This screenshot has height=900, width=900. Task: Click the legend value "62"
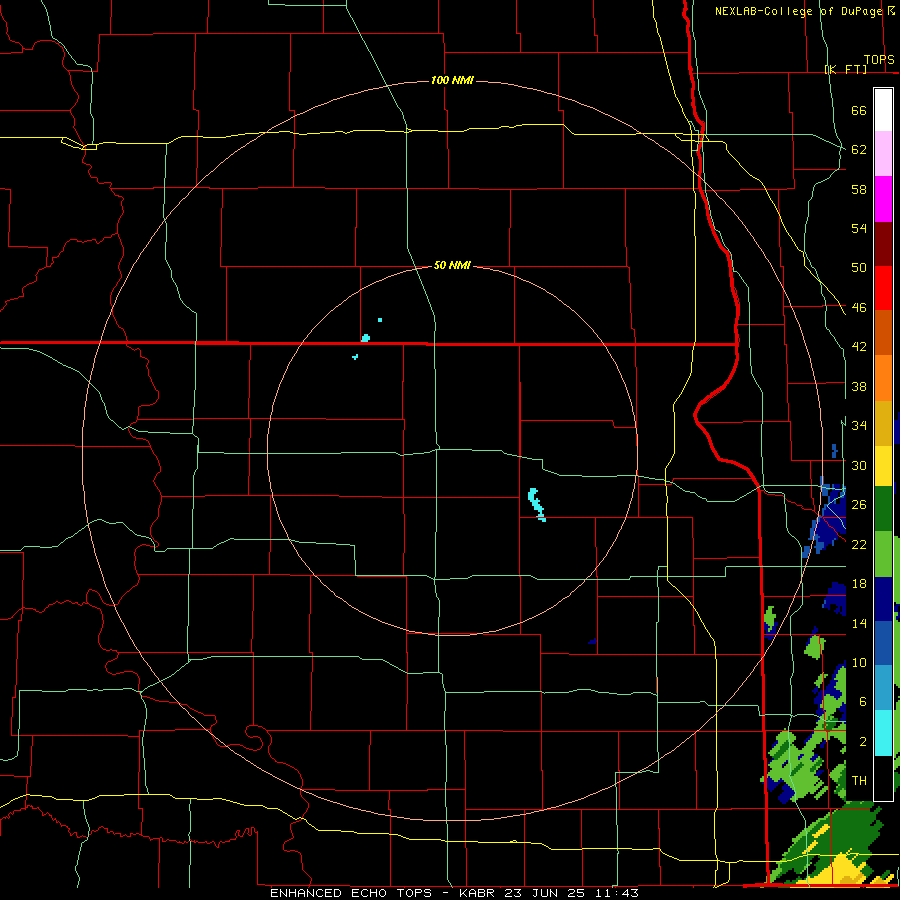pyautogui.click(x=859, y=150)
